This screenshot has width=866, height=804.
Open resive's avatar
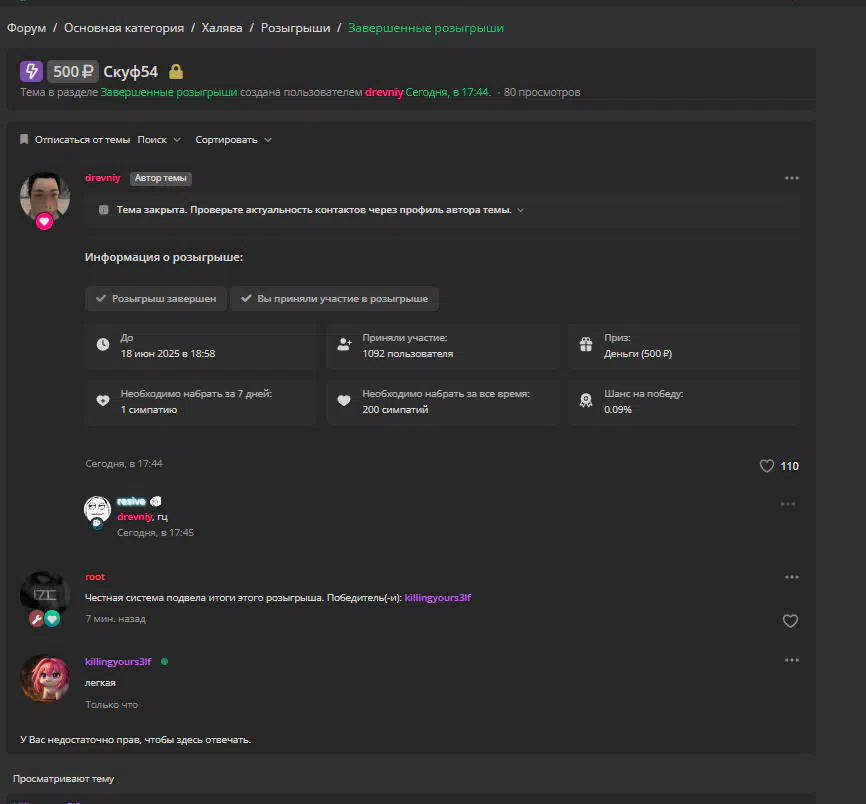97,509
